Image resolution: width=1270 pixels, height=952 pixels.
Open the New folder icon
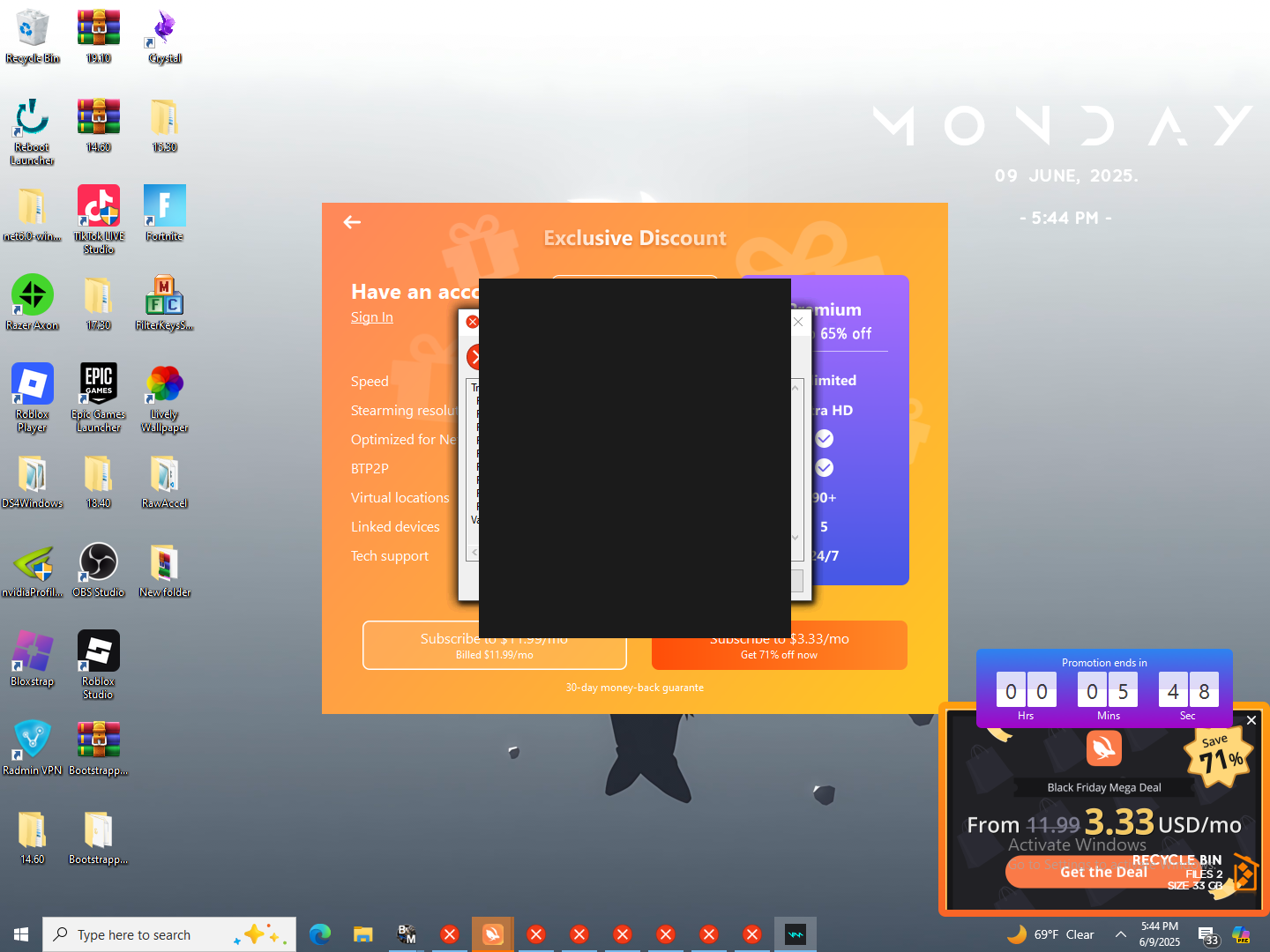pos(165,570)
